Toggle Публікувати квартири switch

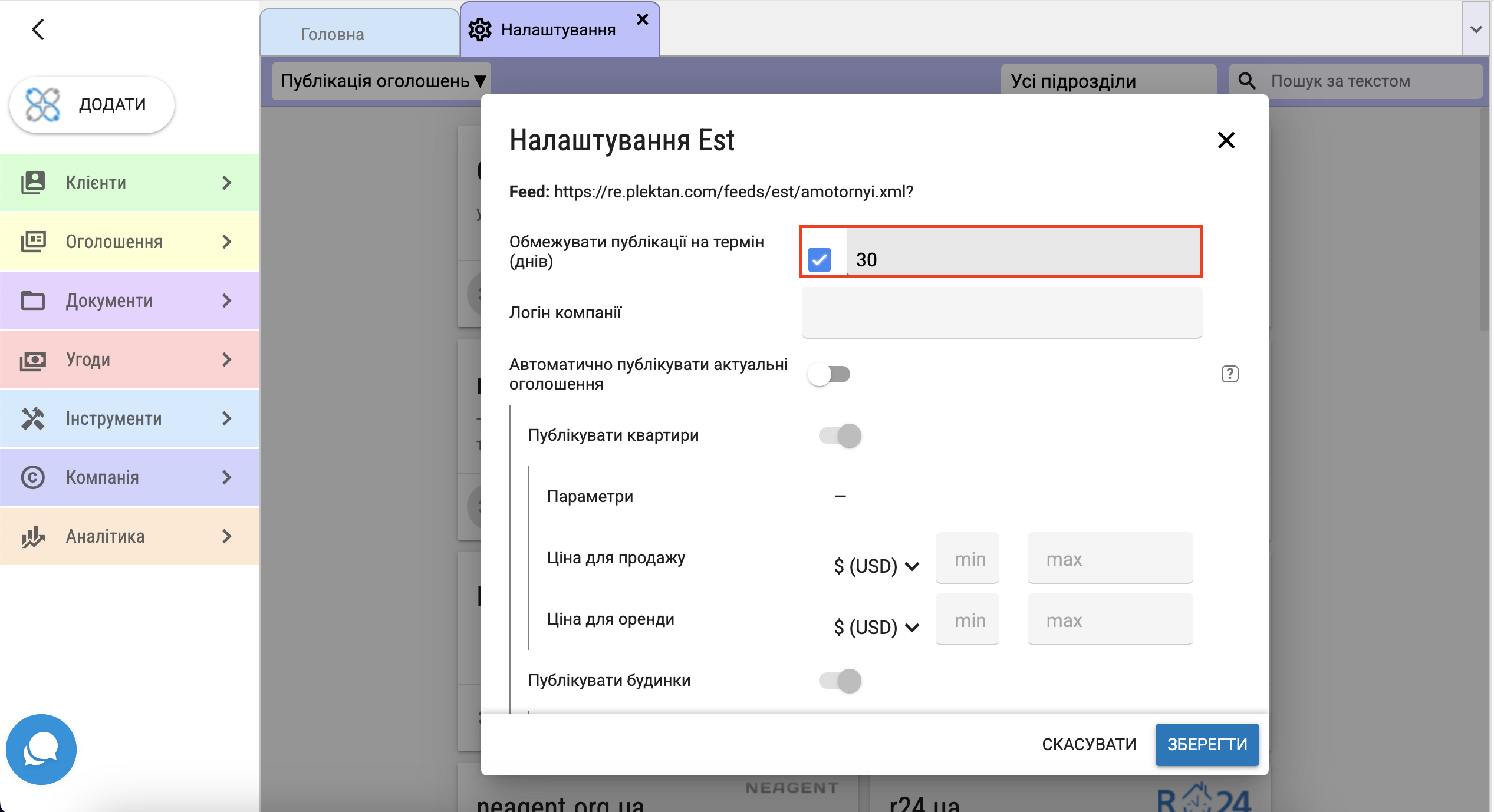[841, 435]
